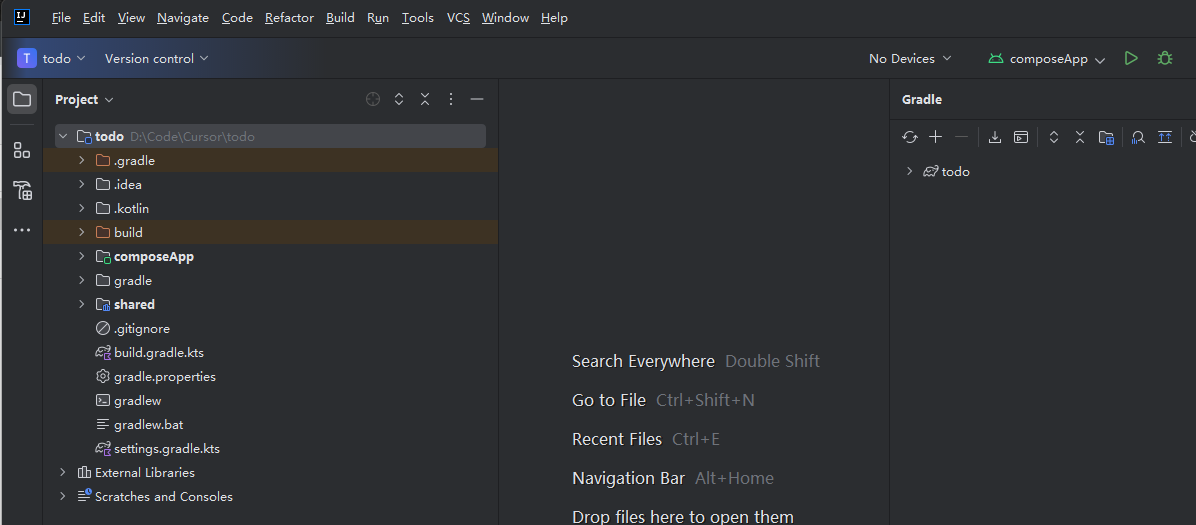Viewport: 1196px width, 525px height.
Task: Select the build.gradle.kts file
Action: click(x=159, y=353)
